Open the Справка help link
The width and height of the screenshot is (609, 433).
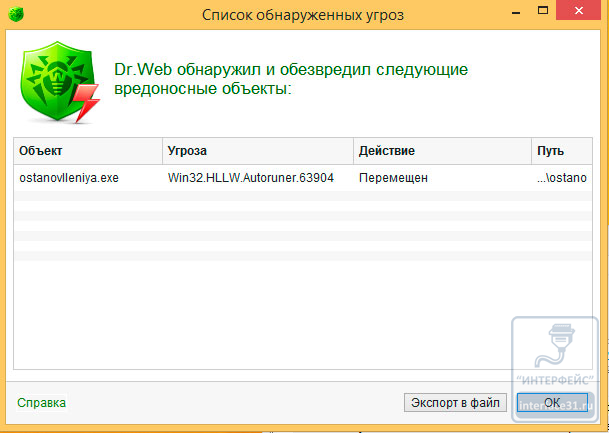(x=42, y=403)
